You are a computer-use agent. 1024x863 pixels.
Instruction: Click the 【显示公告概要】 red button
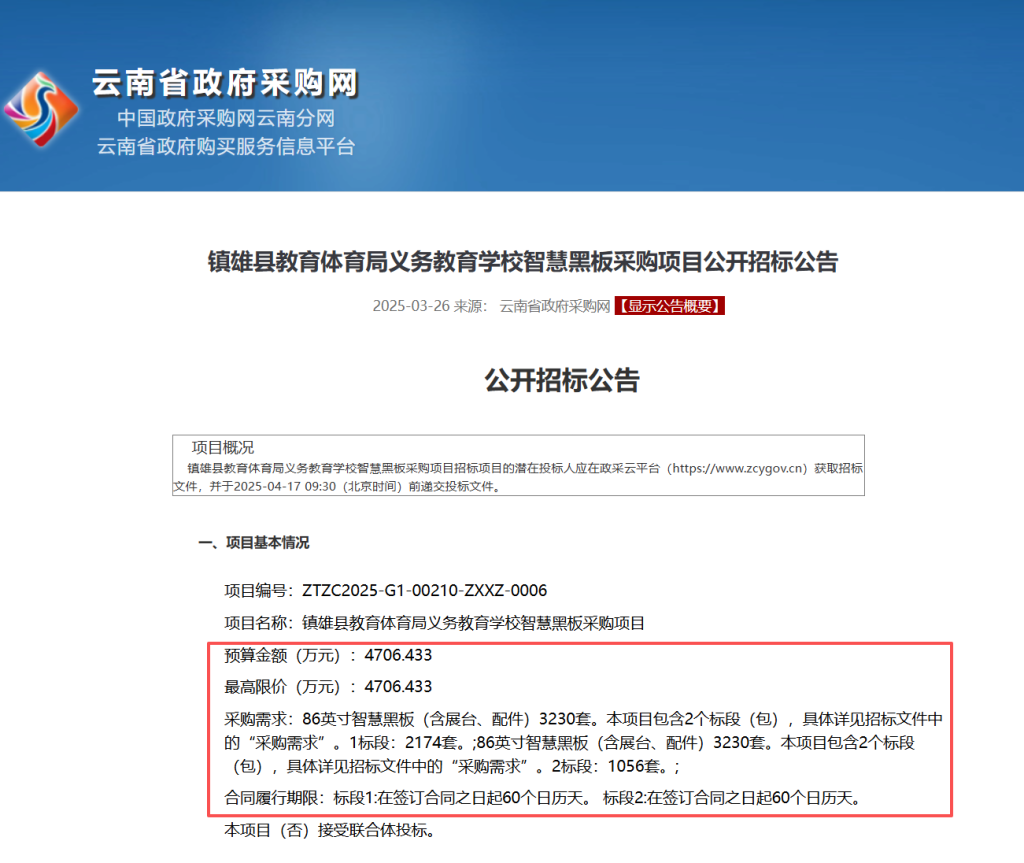[x=669, y=306]
